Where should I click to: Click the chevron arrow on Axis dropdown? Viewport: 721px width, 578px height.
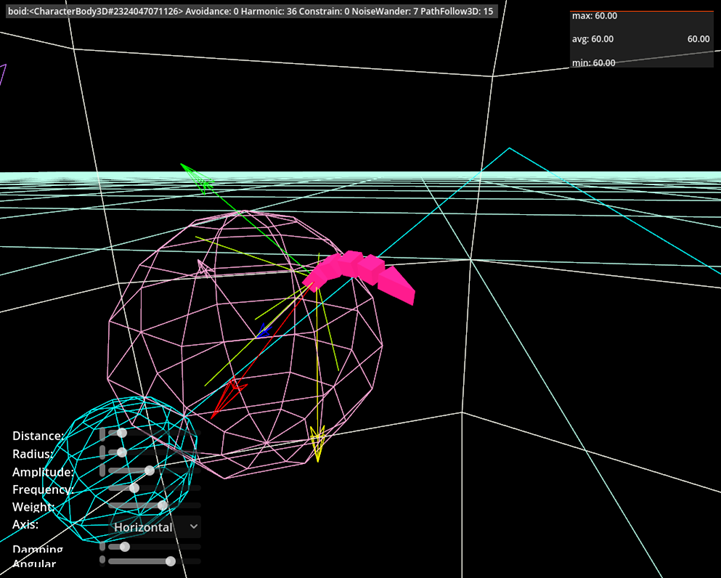[x=193, y=526]
